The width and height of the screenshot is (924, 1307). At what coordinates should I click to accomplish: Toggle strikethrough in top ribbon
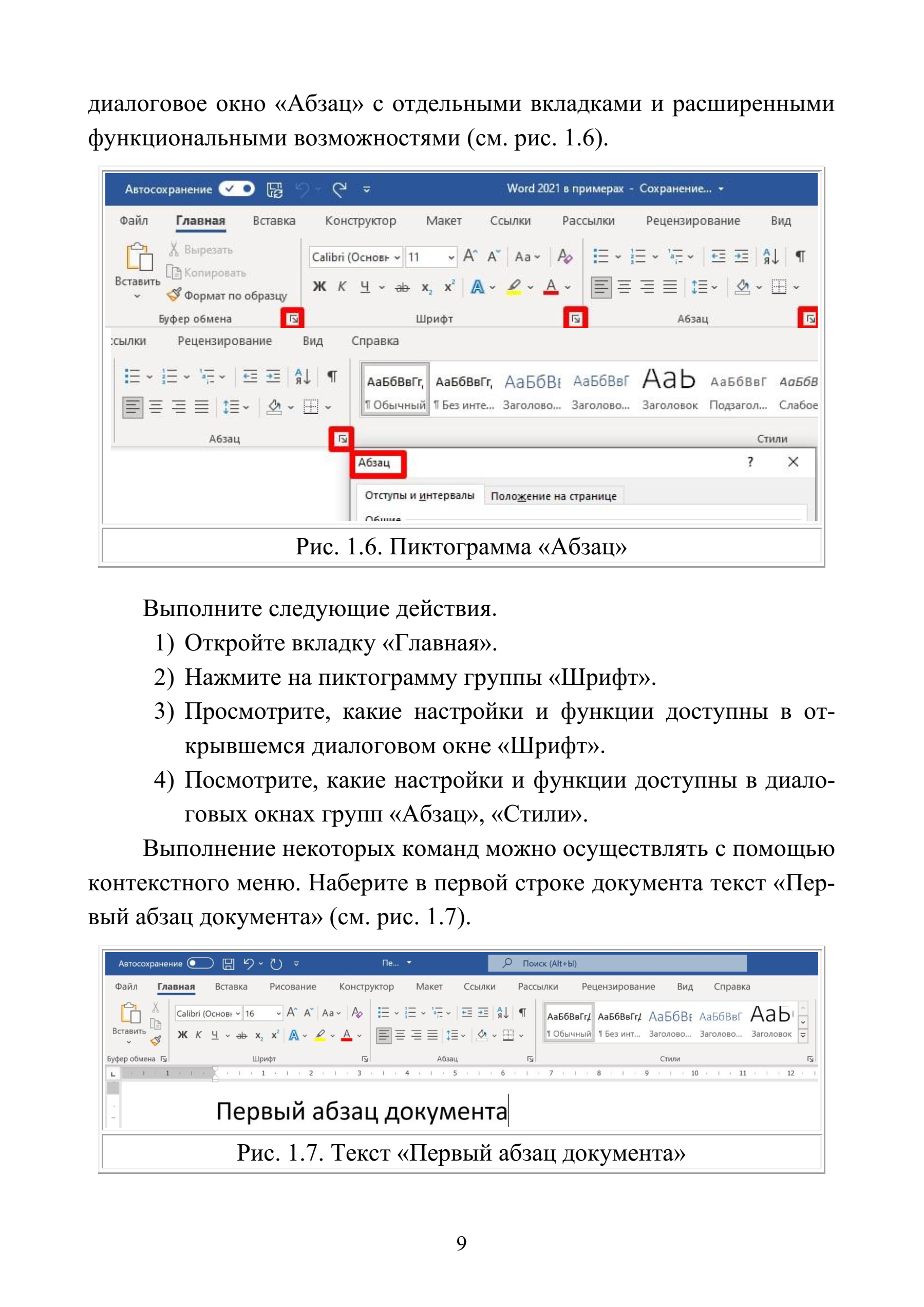(x=402, y=288)
